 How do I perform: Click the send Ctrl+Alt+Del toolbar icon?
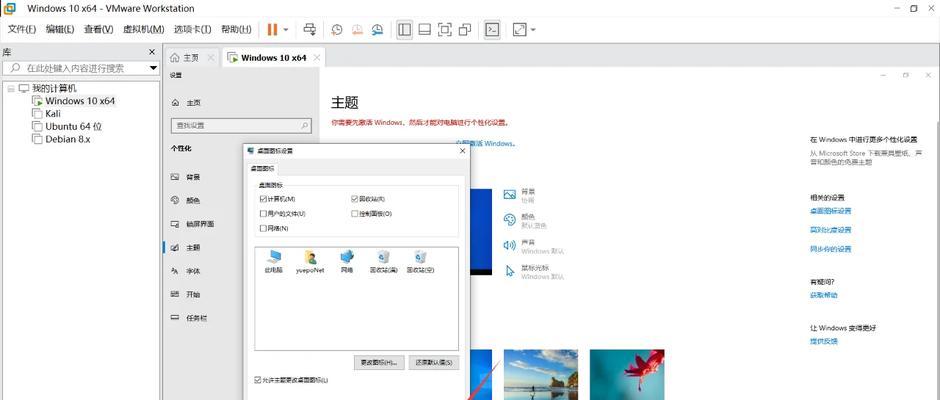[x=309, y=29]
